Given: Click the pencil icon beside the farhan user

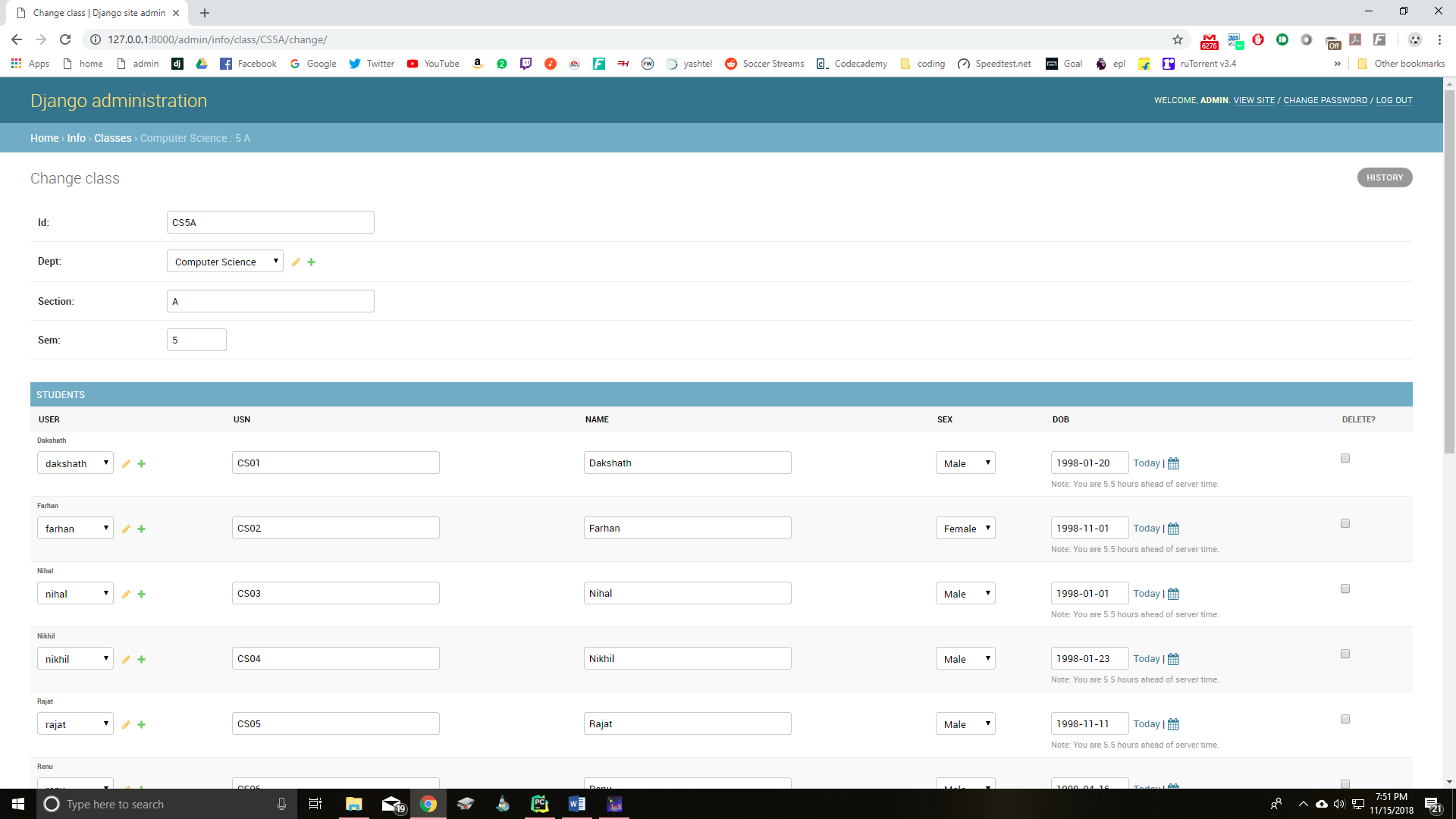Looking at the screenshot, I should click(x=126, y=529).
